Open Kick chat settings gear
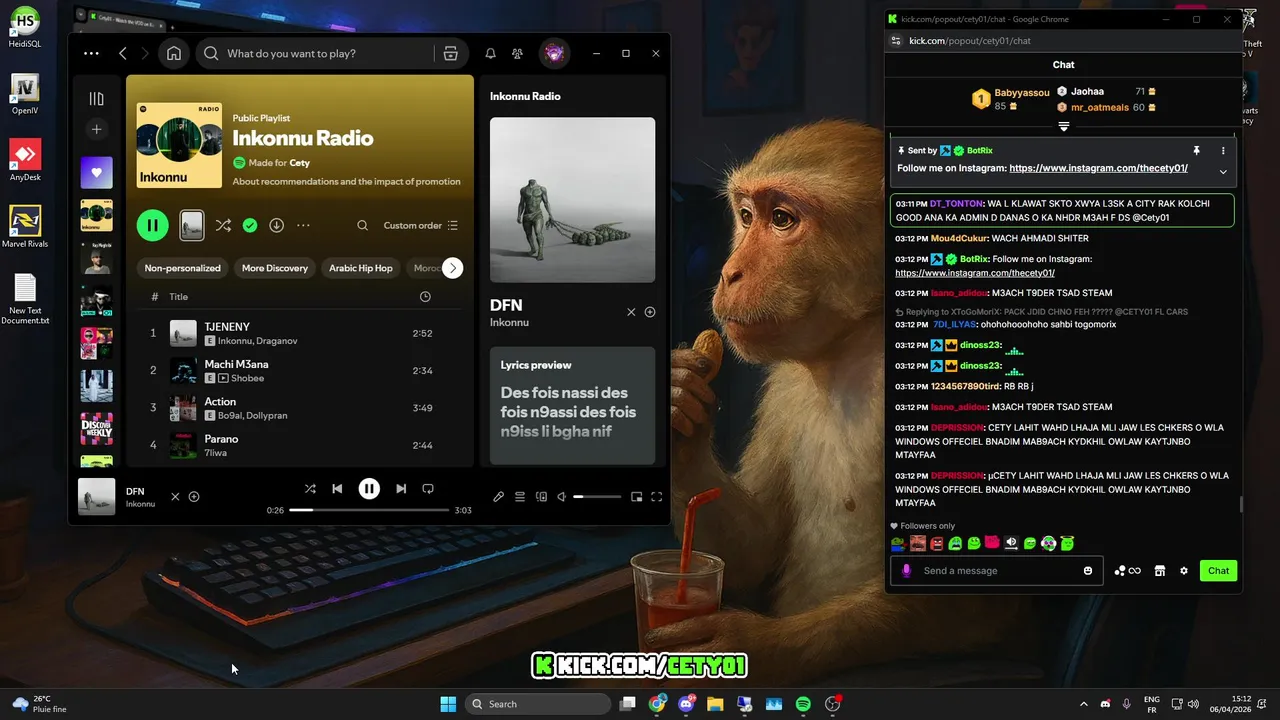Image resolution: width=1280 pixels, height=720 pixels. [x=1184, y=571]
